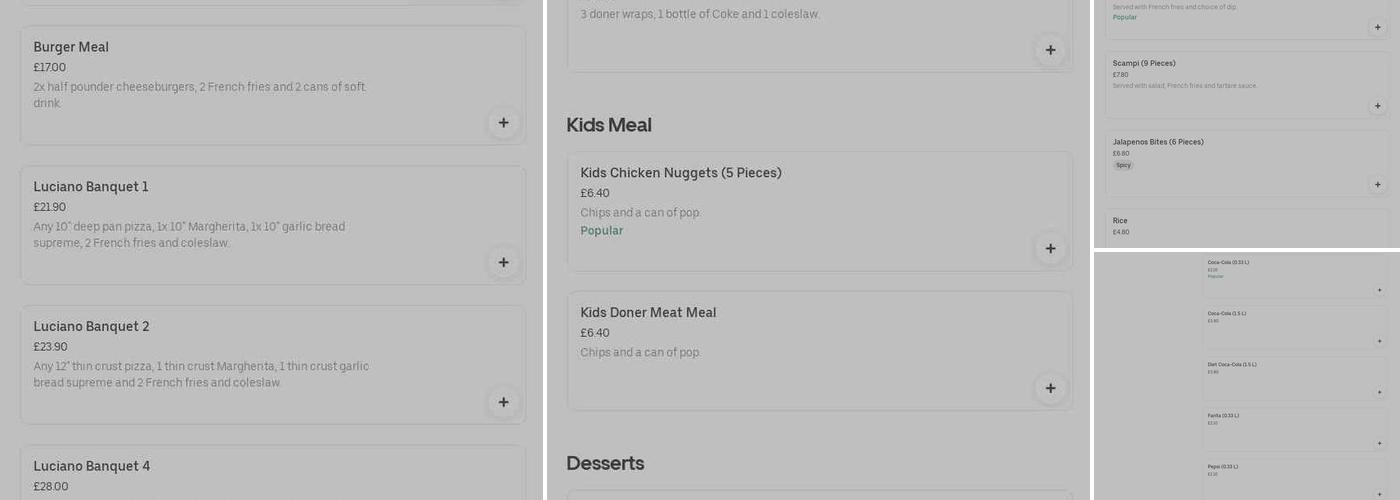Add Luciano Banquet 2 to order
Viewport: 1400px width, 500px height.
click(503, 402)
